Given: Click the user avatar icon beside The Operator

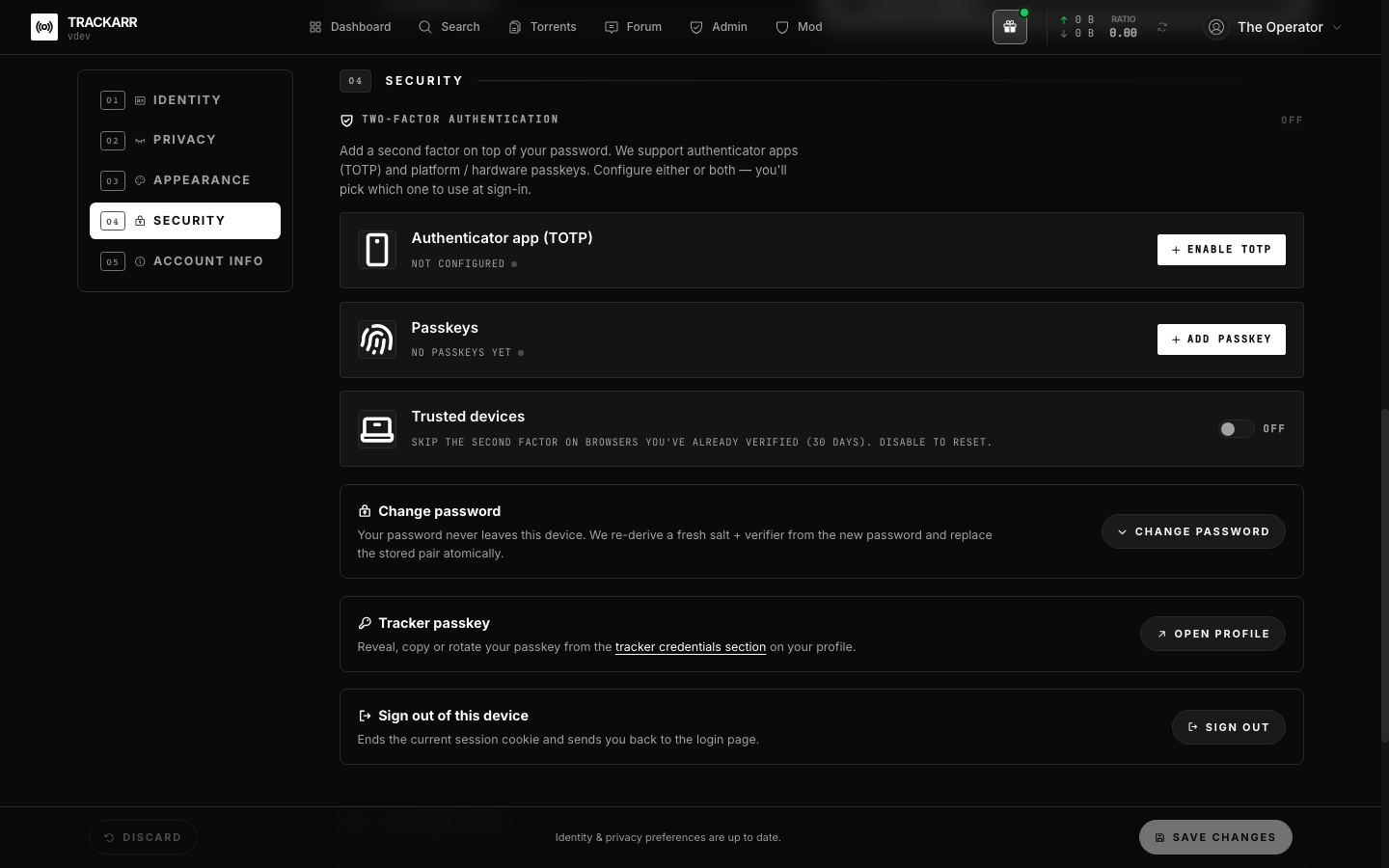Looking at the screenshot, I should coord(1216,27).
